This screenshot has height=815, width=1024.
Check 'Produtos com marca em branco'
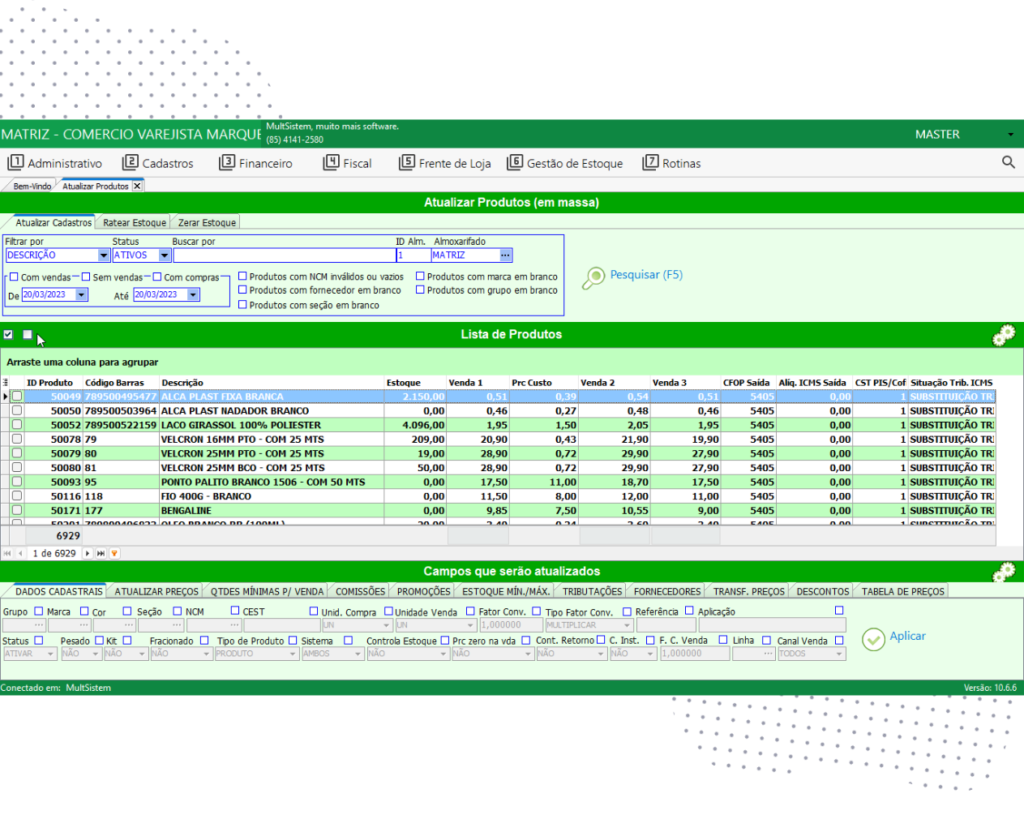420,277
